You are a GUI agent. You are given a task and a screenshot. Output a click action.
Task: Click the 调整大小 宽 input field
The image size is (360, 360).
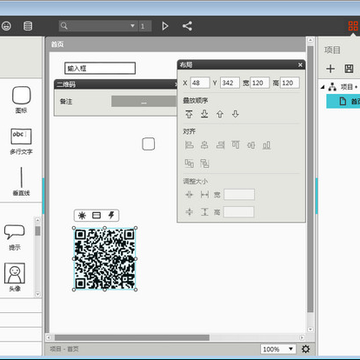coord(239,195)
